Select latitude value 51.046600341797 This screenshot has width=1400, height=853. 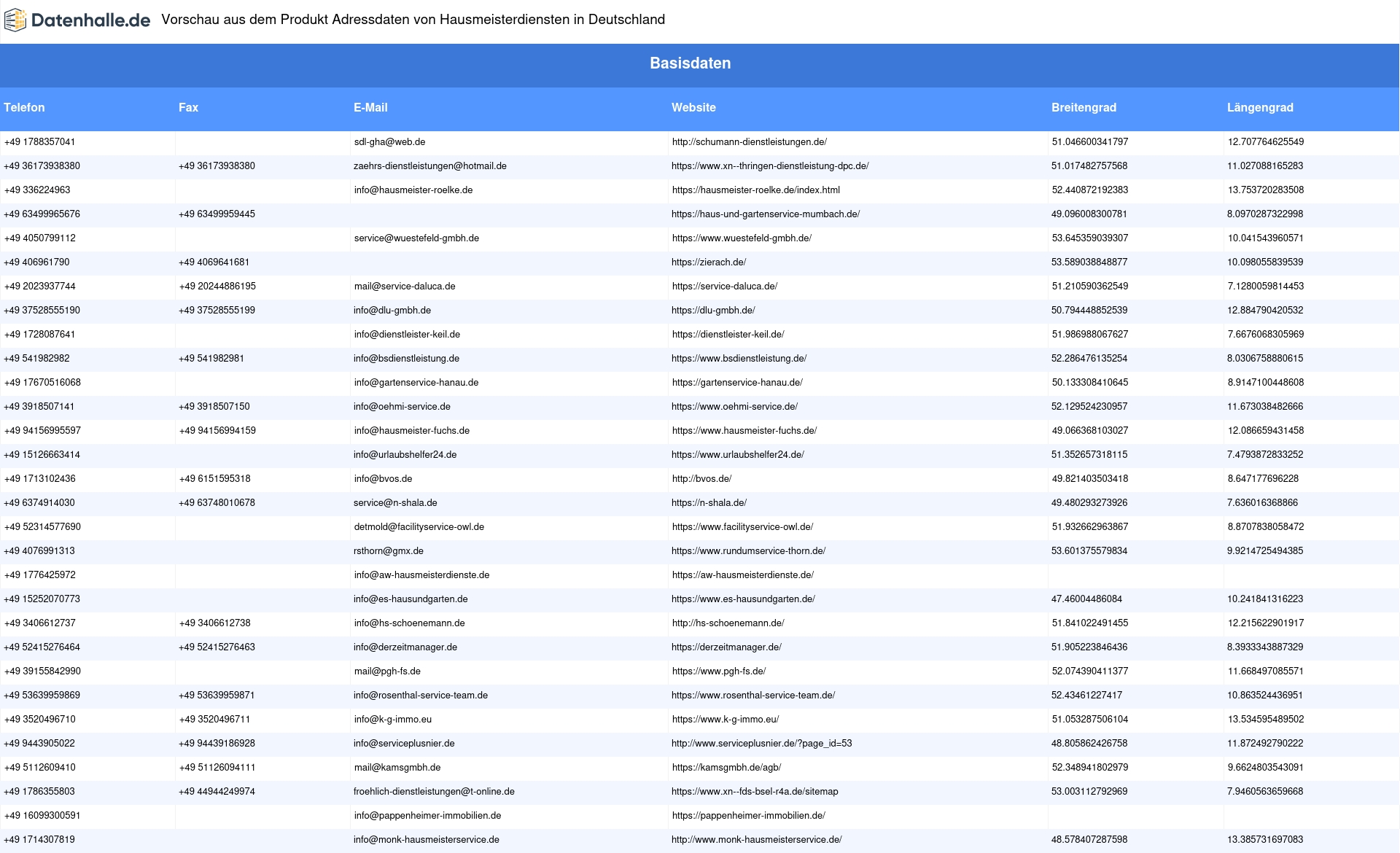[1090, 142]
